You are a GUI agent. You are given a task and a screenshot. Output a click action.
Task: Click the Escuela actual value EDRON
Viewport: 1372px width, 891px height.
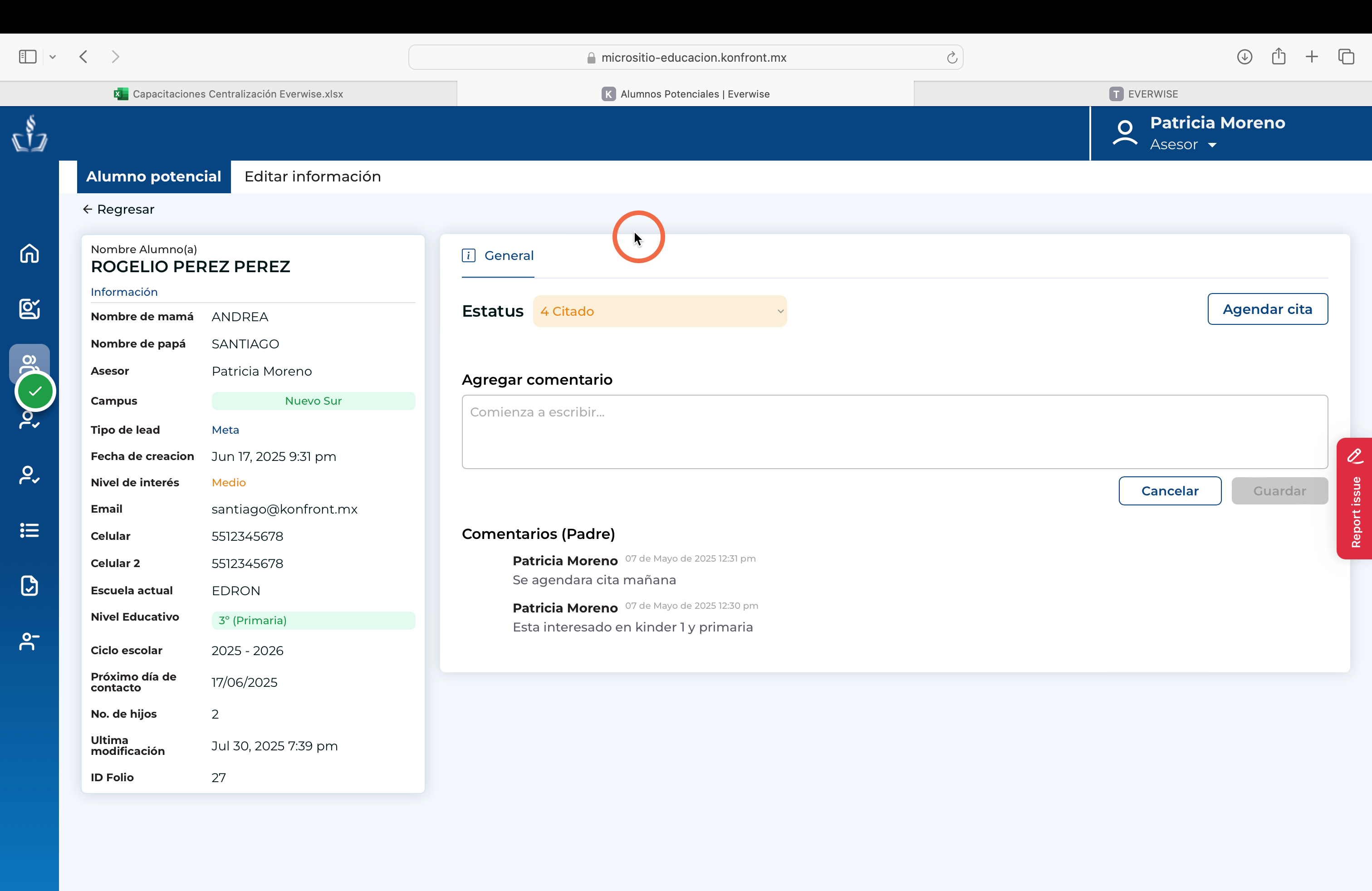pos(236,591)
